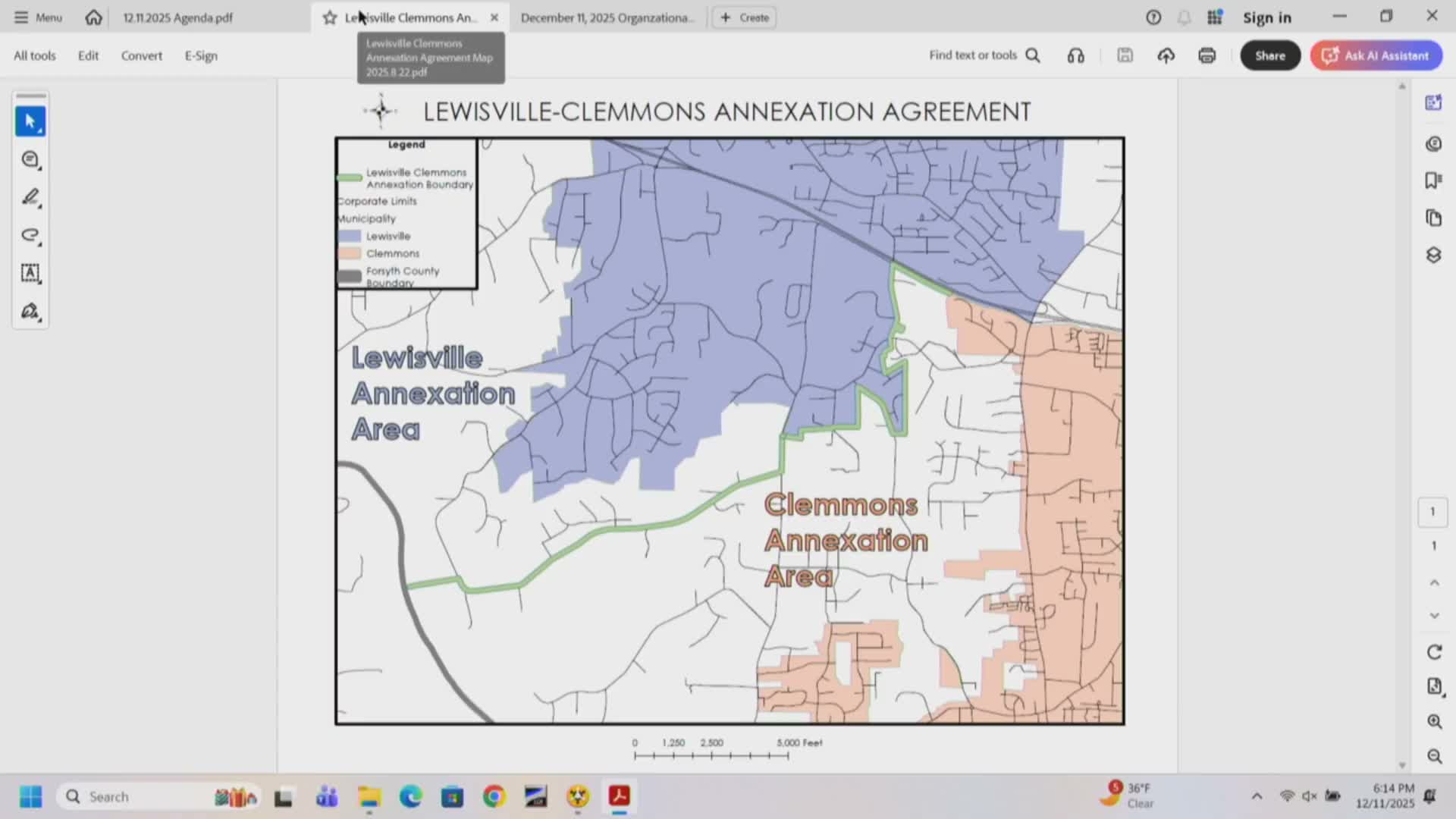1456x819 pixels.
Task: Click the Share button
Action: tap(1269, 55)
